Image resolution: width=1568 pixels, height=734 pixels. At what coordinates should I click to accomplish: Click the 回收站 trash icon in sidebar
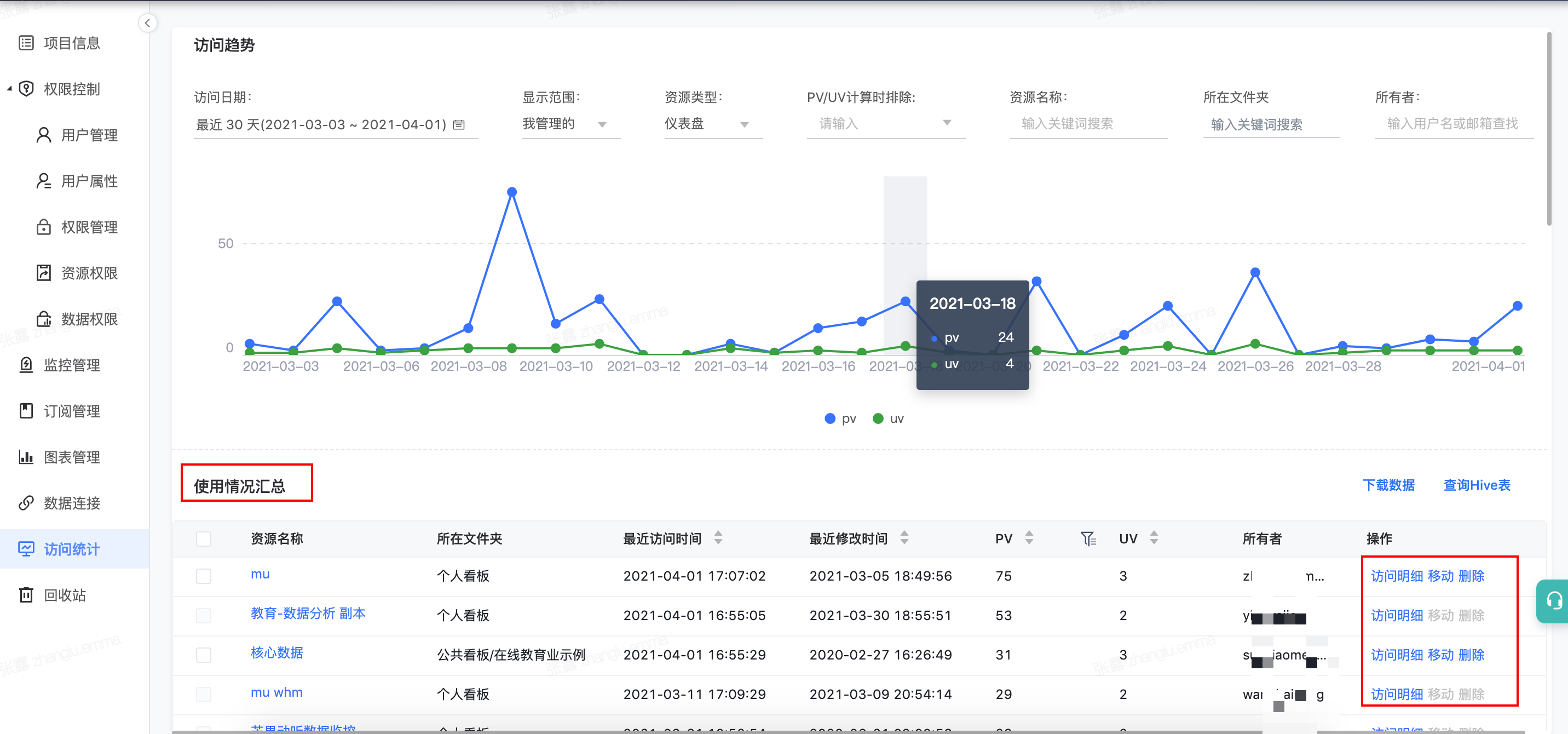tap(26, 594)
